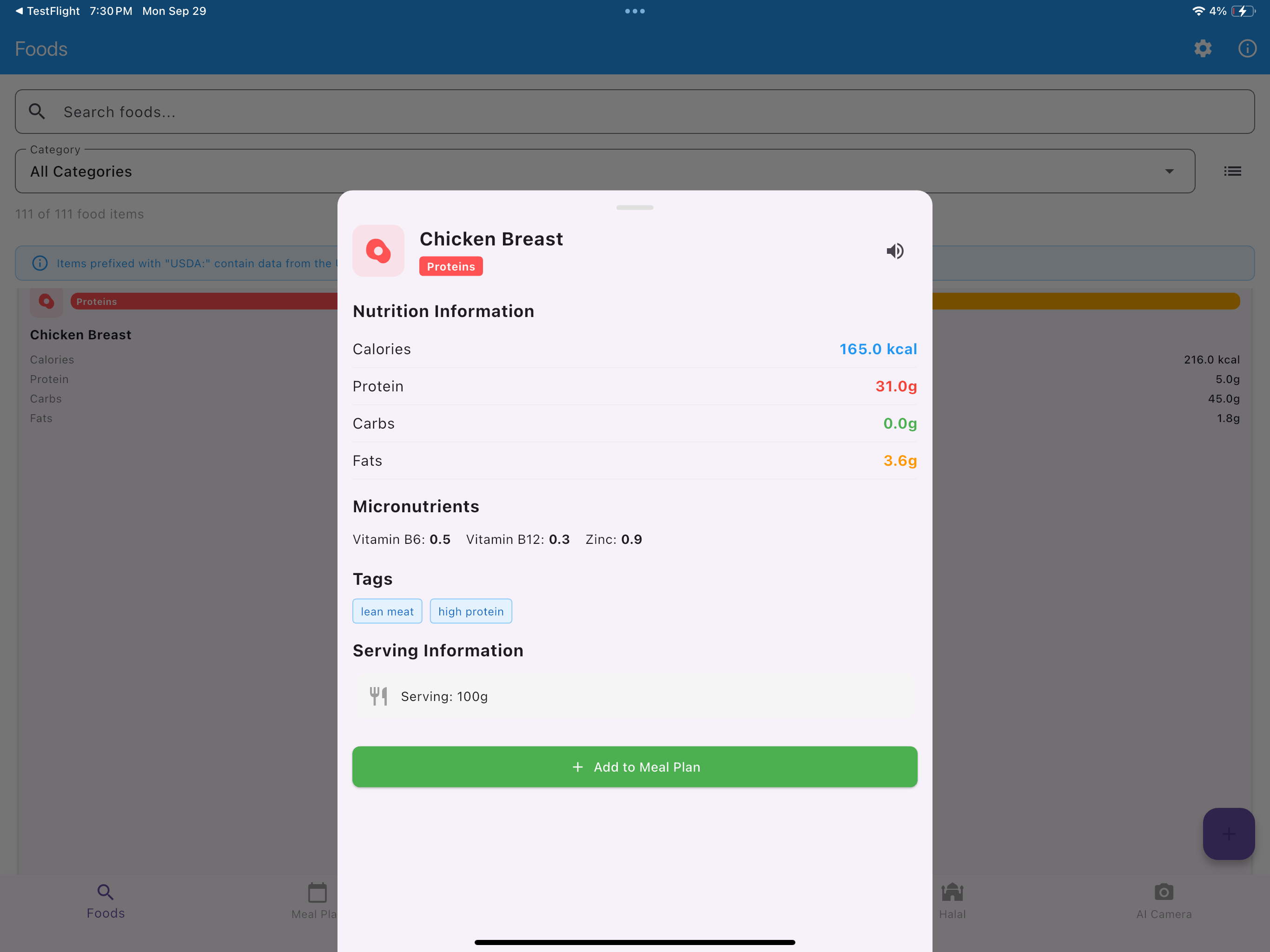Tap Vitamin B12: 0.3 micronutrient
Viewport: 1270px width, 952px height.
[518, 539]
